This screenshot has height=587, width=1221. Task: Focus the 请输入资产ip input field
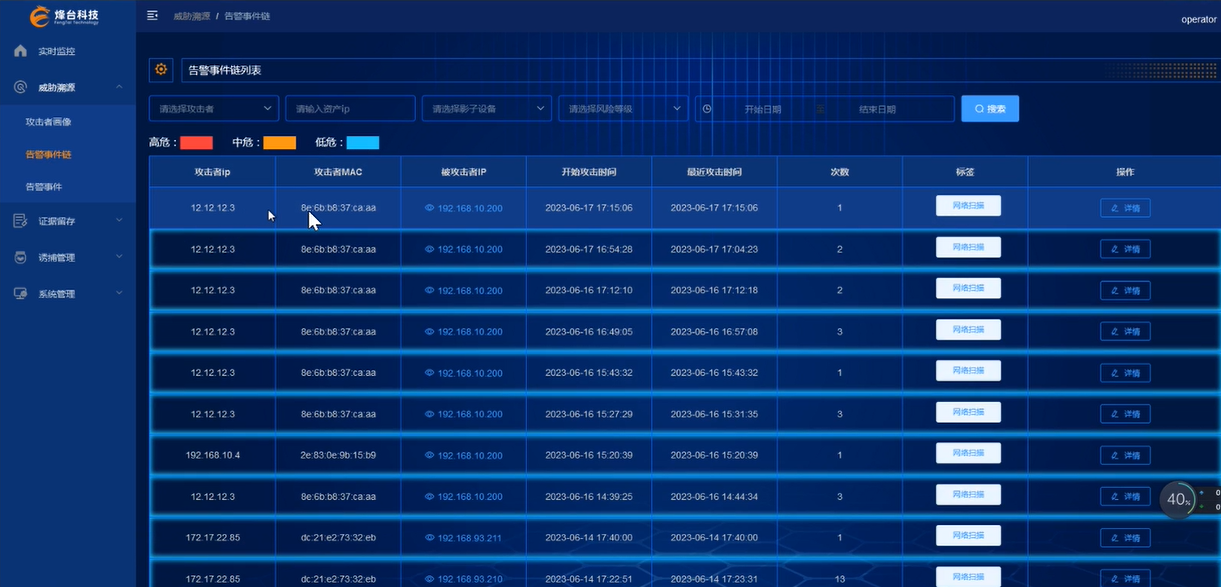(x=350, y=109)
